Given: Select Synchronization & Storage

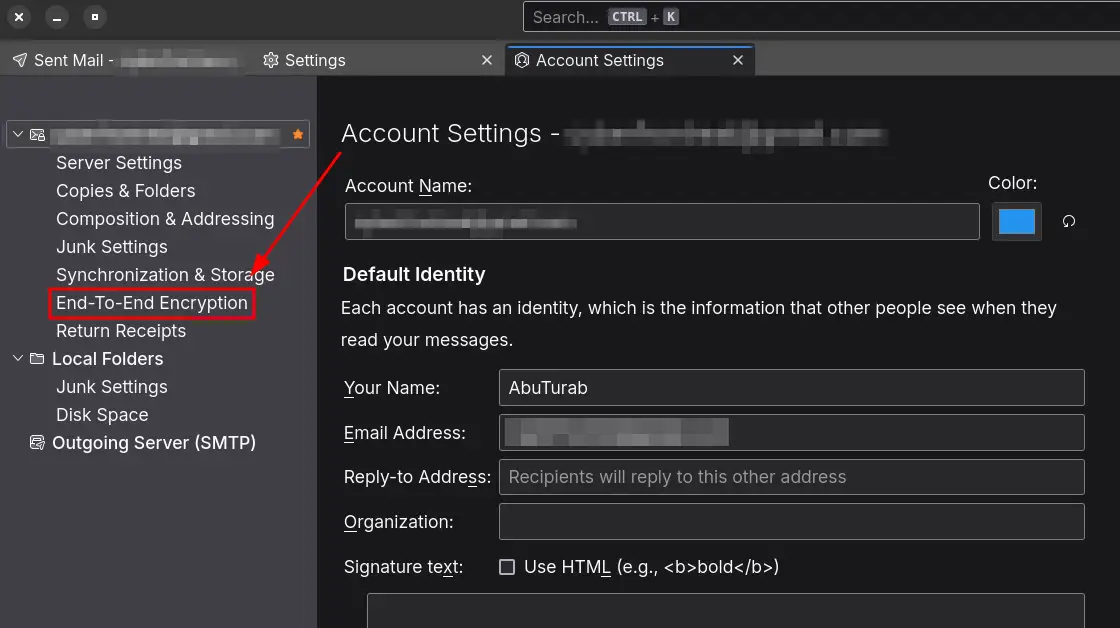Looking at the screenshot, I should 165,275.
